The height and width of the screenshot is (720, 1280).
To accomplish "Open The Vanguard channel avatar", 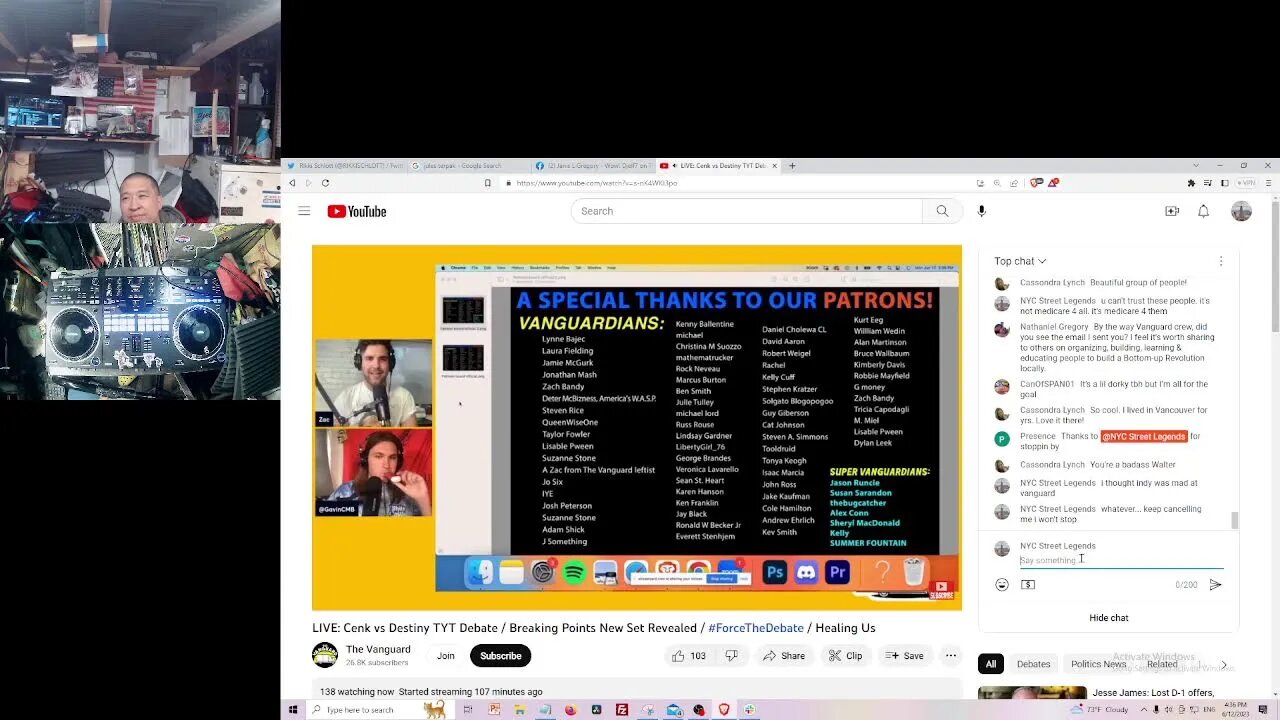I will [325, 655].
